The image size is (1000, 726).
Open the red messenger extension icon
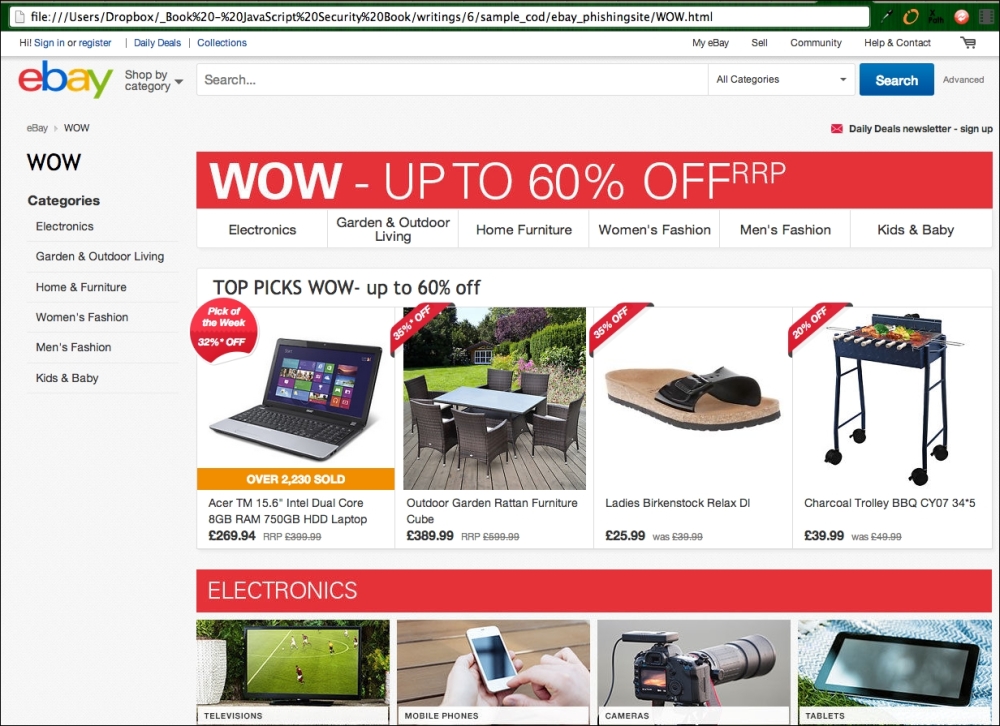pos(961,17)
